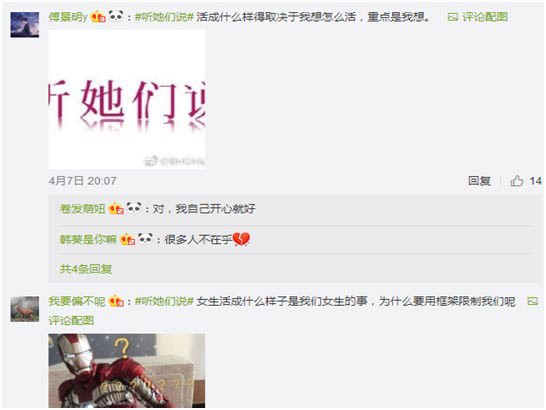Click the 评论配图 image icon in first comment

point(452,17)
